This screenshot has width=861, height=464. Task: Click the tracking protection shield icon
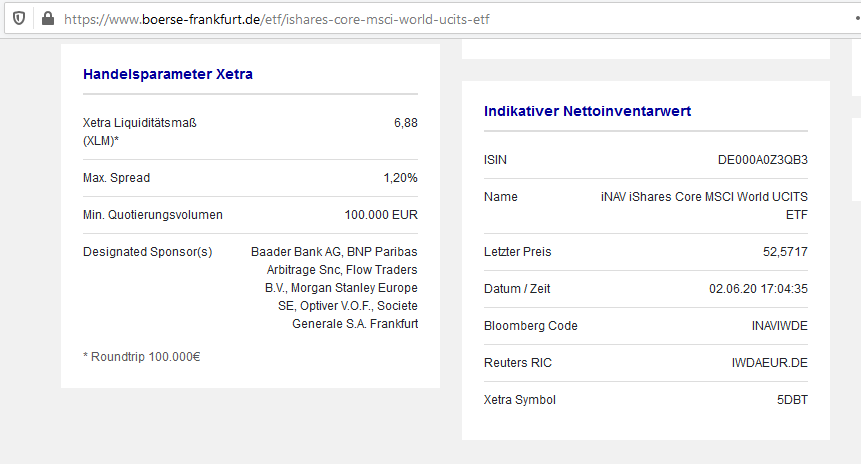[x=19, y=19]
